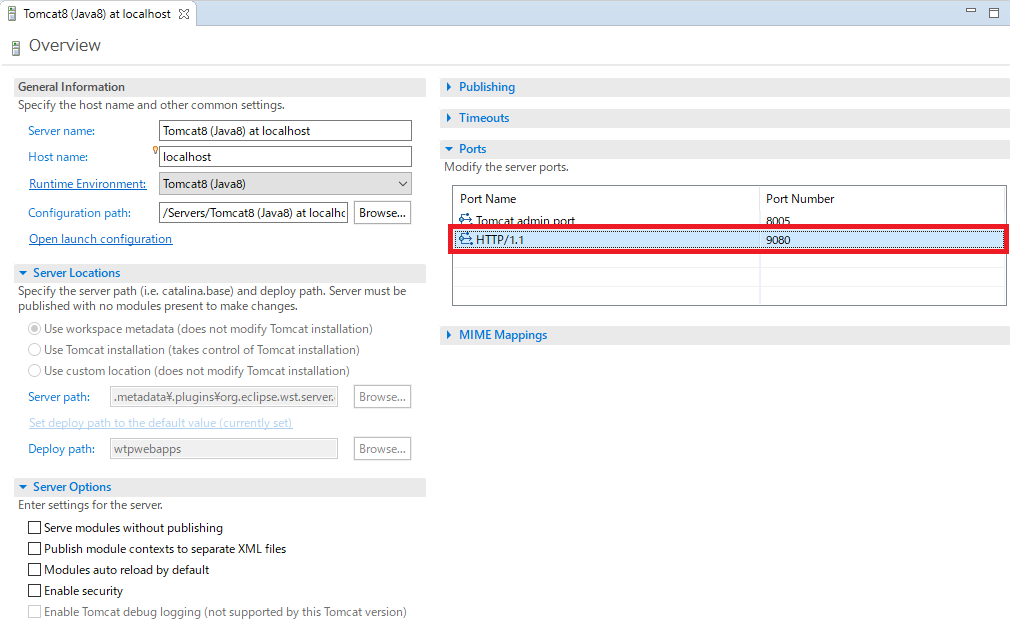Click the server icon next to Overview heading

(x=16, y=45)
